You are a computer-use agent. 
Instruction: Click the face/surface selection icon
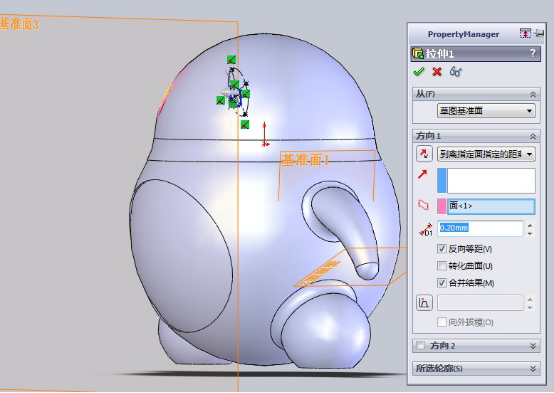tap(423, 205)
